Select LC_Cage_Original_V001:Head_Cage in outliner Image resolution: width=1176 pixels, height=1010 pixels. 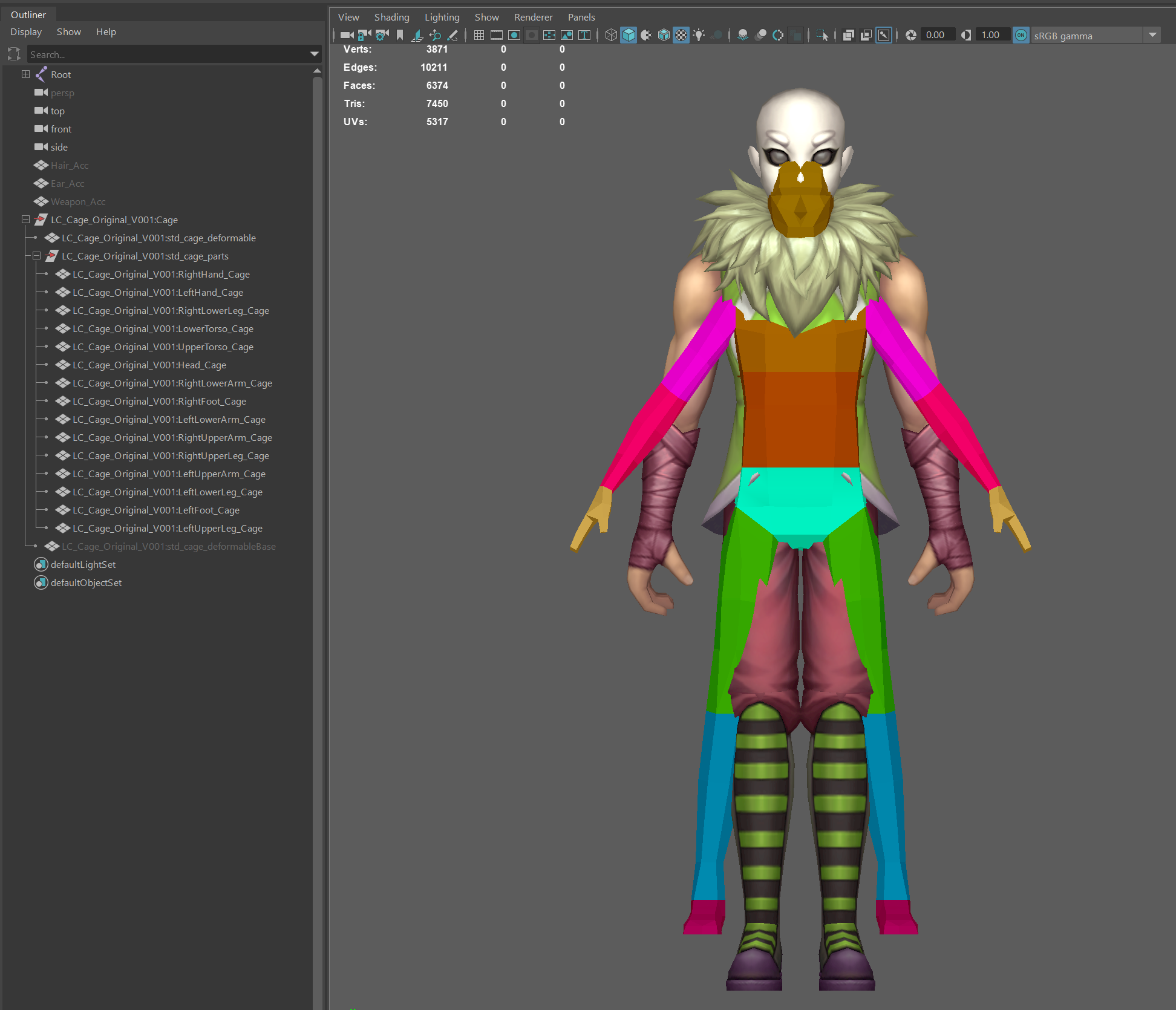coord(149,365)
